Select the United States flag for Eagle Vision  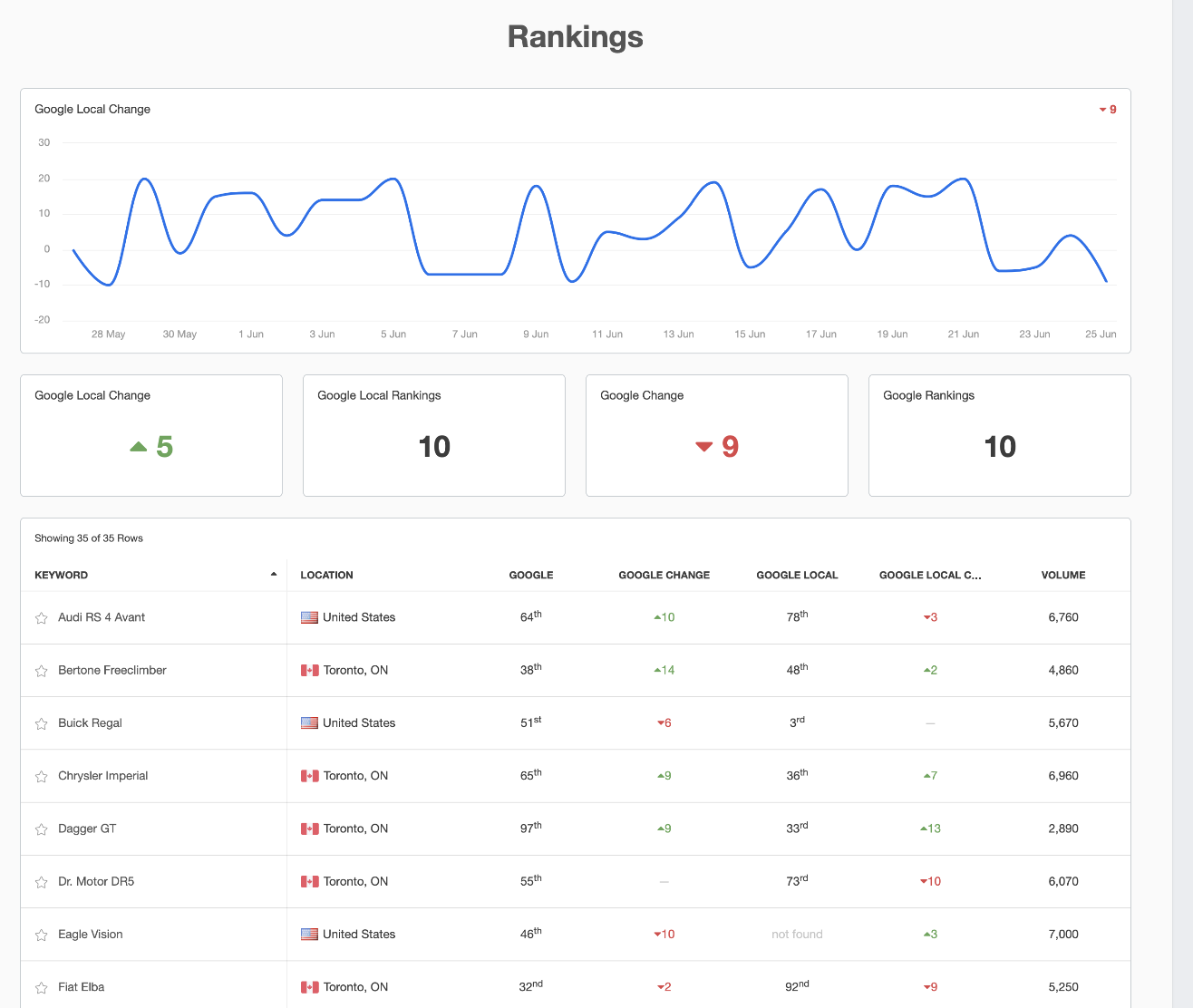[308, 934]
